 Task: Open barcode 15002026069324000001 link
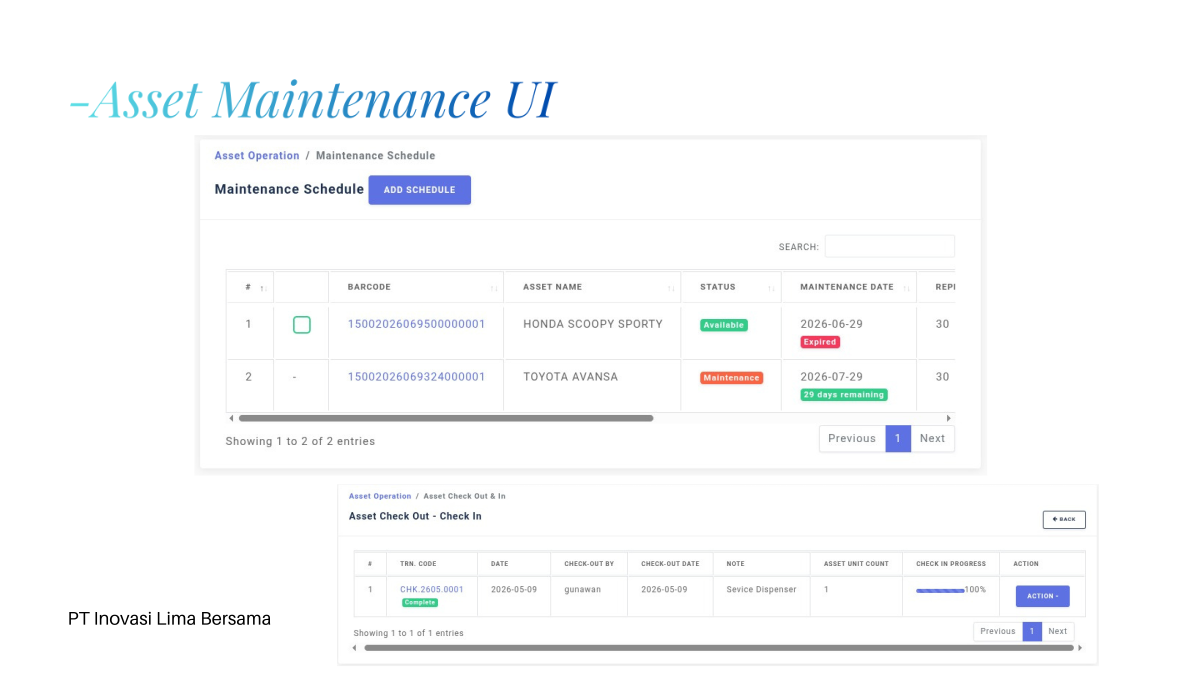pos(416,377)
